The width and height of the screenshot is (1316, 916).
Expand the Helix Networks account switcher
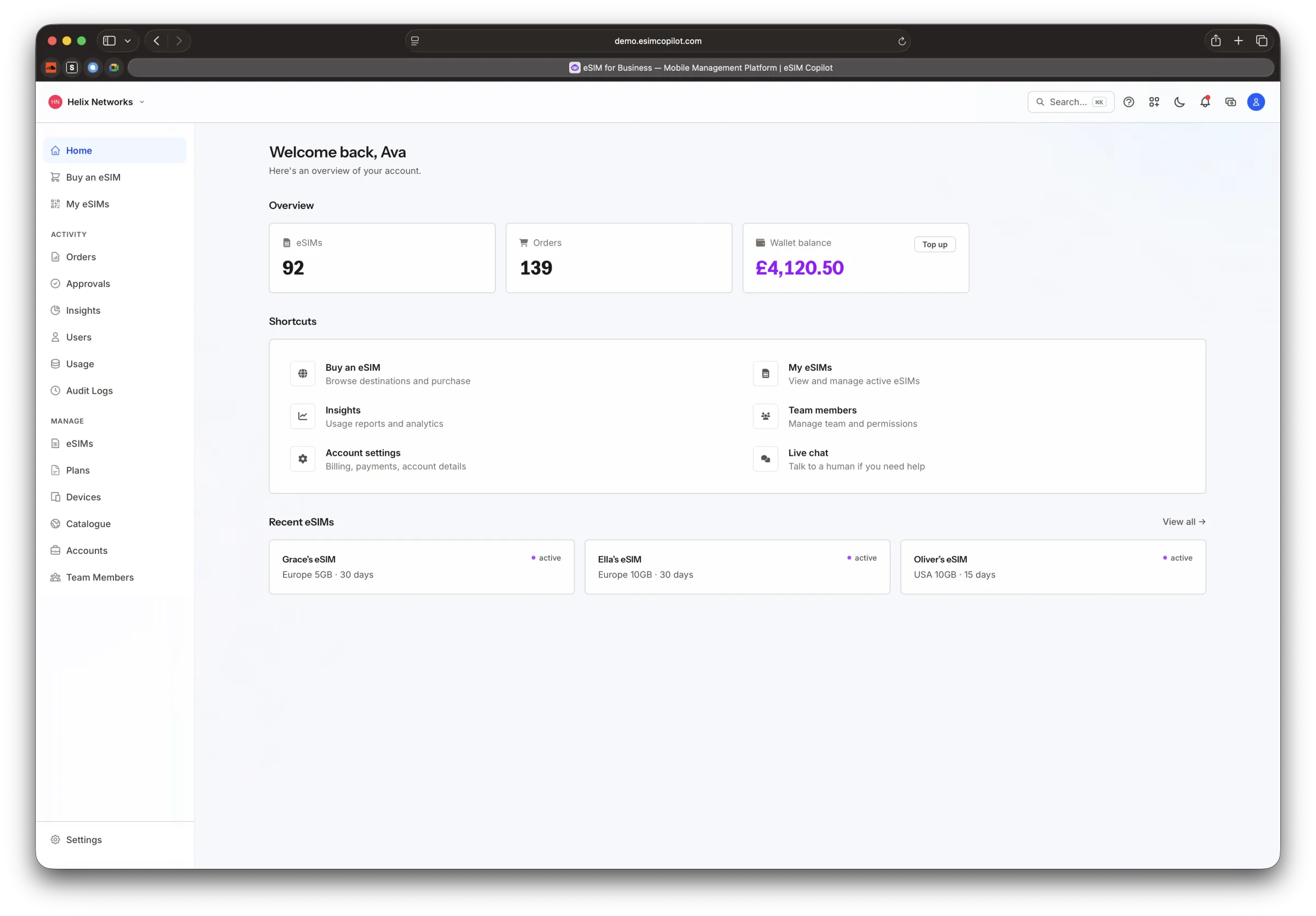(97, 102)
